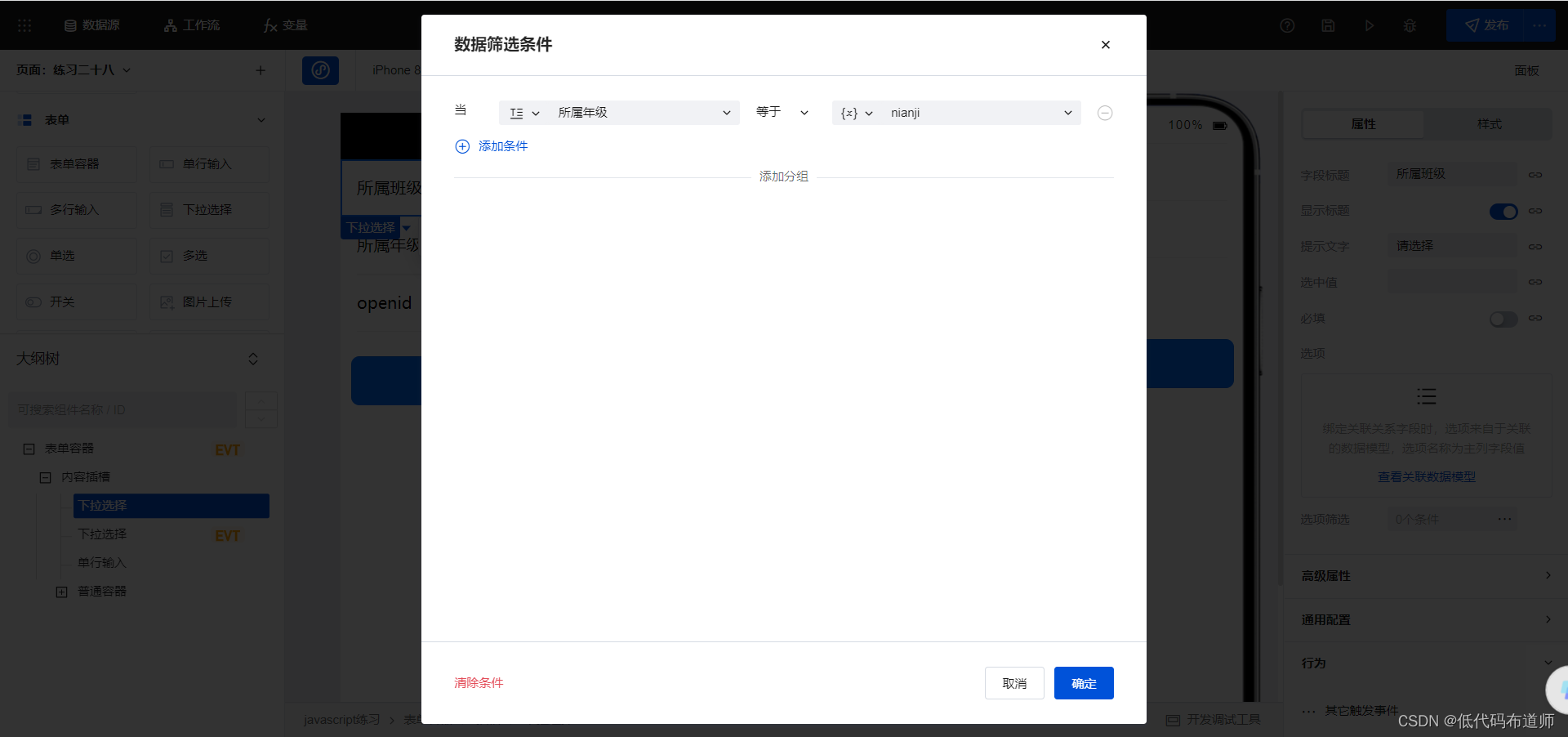Click the add page plus icon
Screen dimensions: 1568x737
tap(261, 70)
